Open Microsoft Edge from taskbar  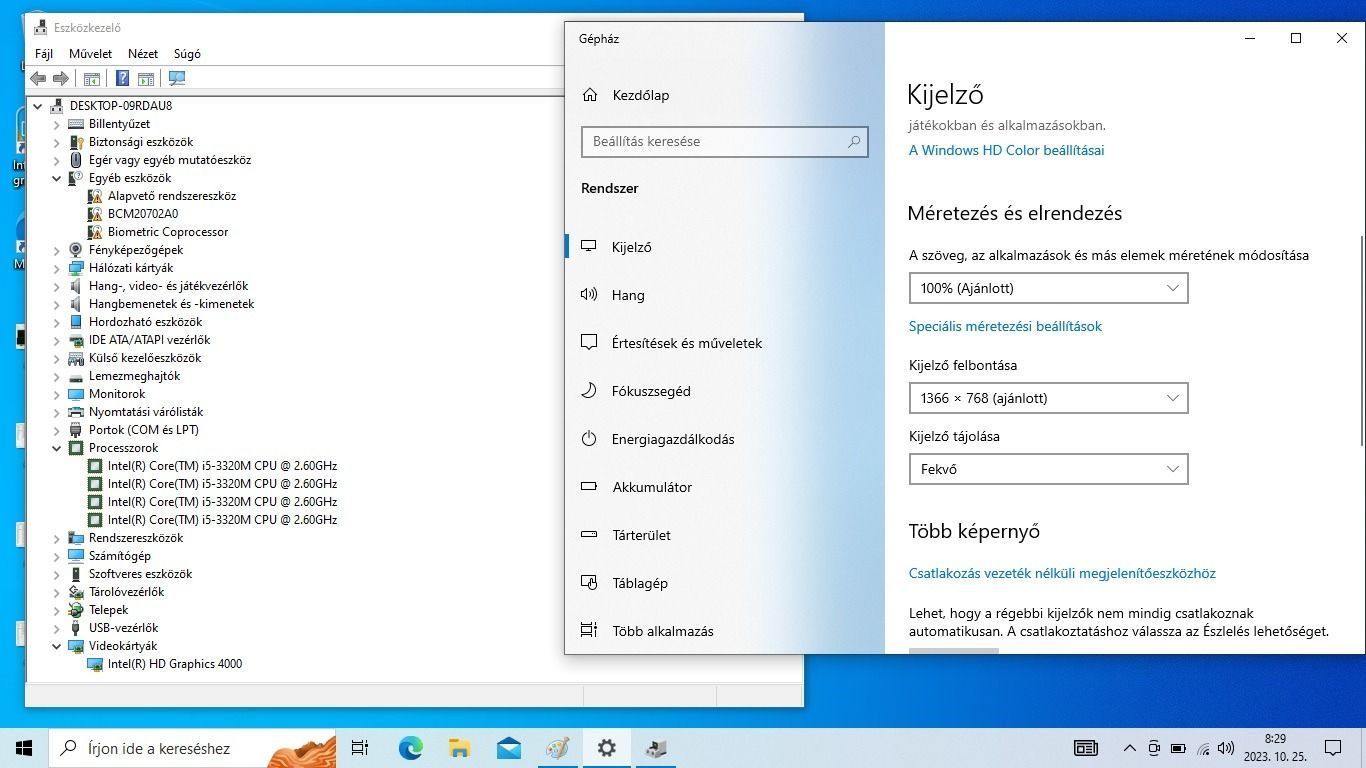[x=411, y=748]
